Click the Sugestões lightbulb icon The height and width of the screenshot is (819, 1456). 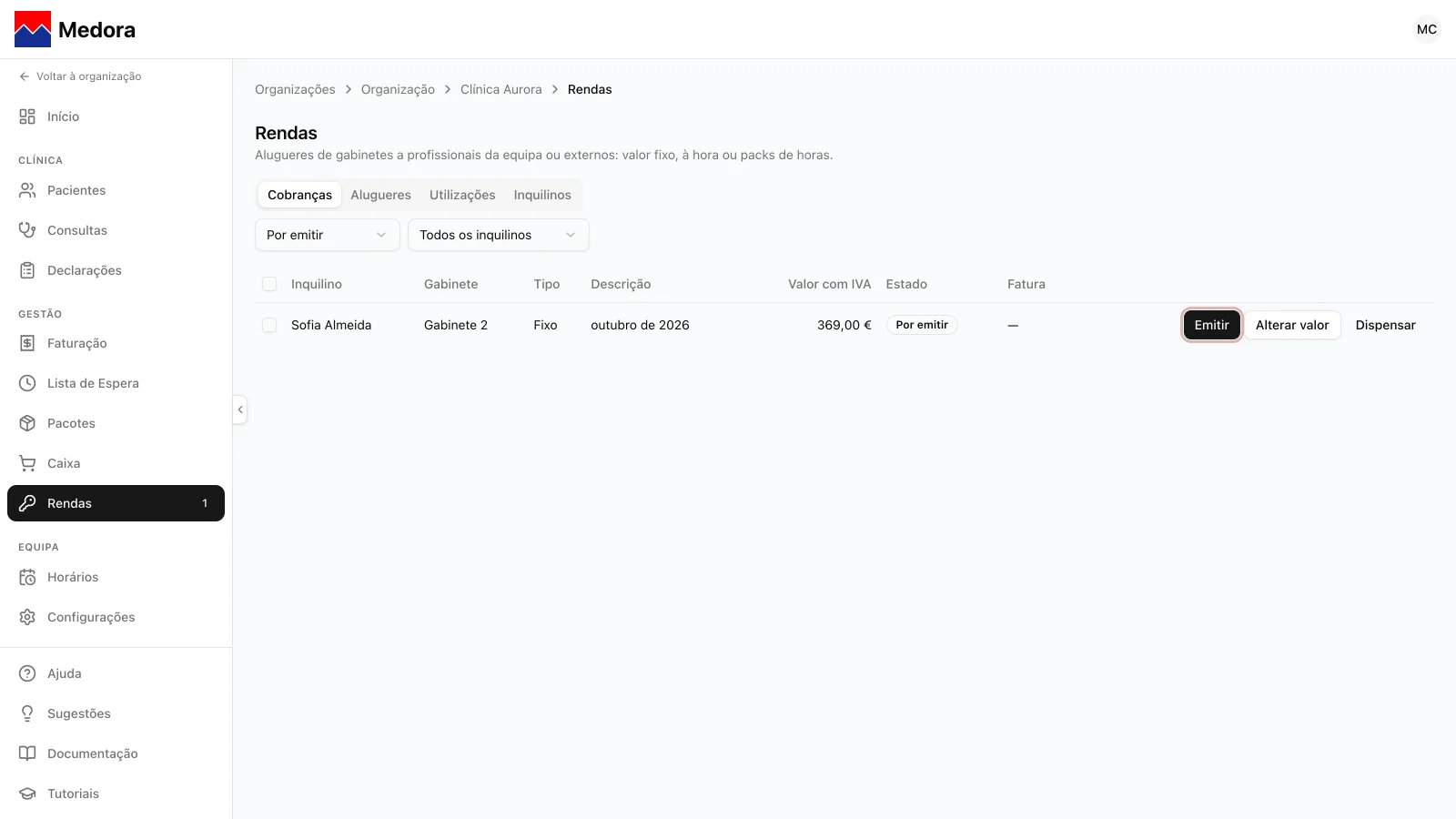(x=27, y=713)
